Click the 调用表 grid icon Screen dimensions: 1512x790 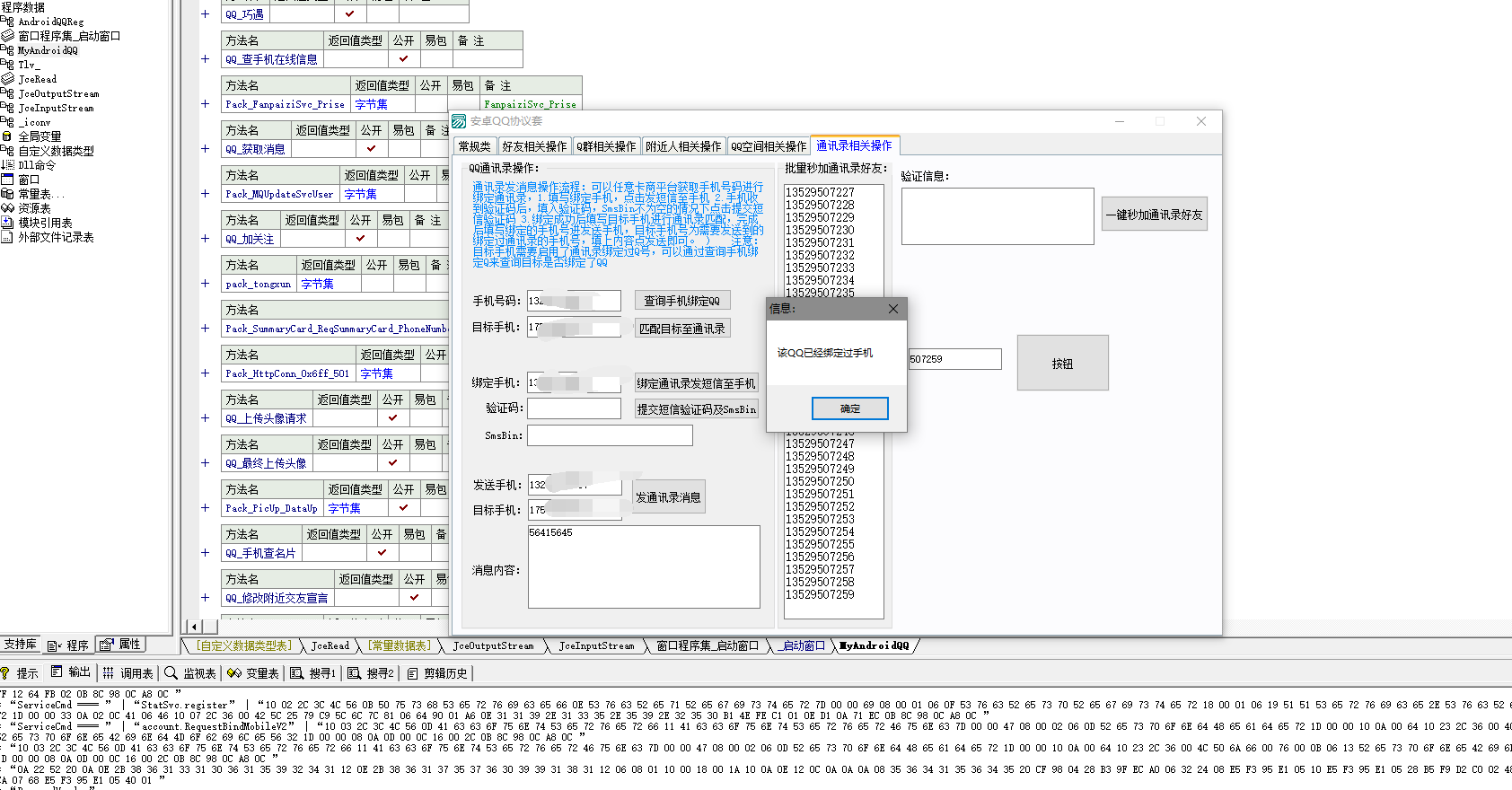[108, 672]
